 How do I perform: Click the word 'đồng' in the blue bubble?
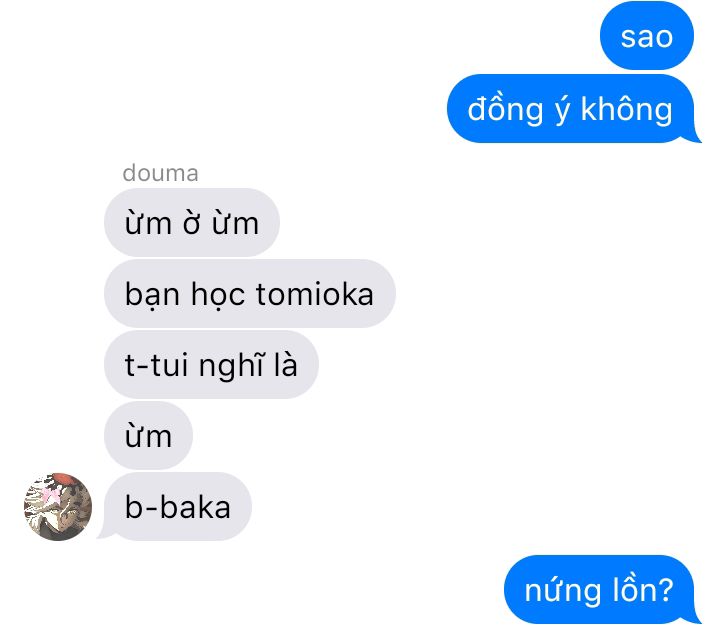[x=505, y=110]
